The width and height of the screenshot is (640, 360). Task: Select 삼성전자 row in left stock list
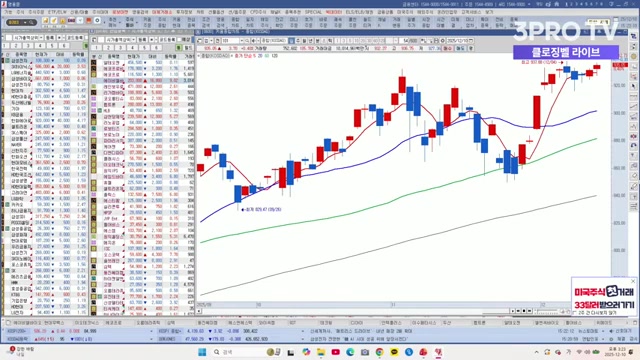pyautogui.click(x=45, y=60)
